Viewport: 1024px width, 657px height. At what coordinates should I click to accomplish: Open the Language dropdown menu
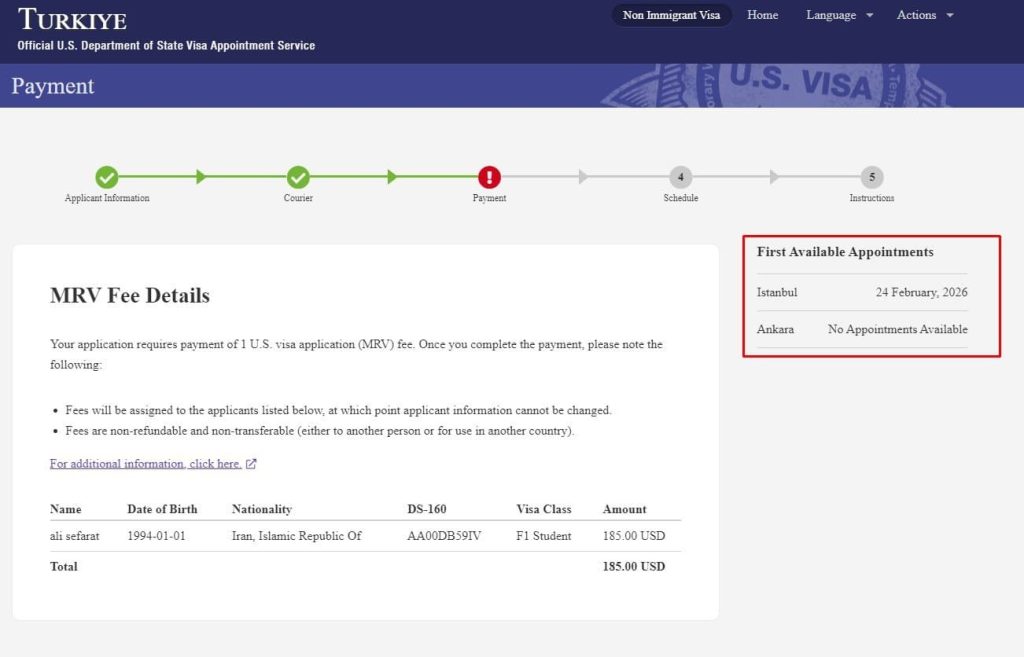tap(839, 15)
